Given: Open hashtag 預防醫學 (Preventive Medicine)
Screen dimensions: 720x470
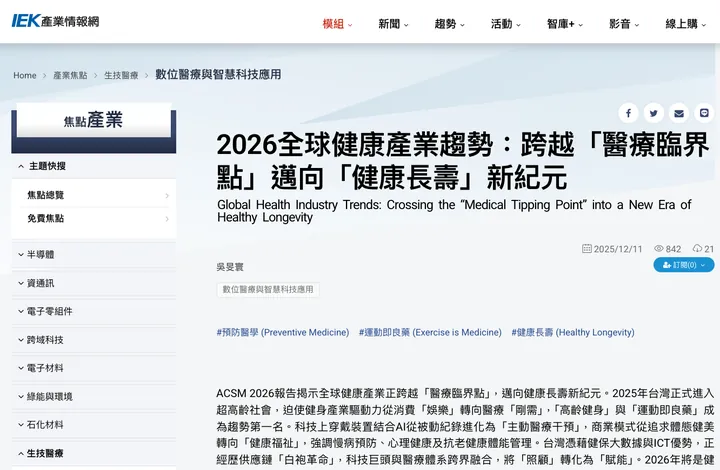Looking at the screenshot, I should tap(283, 332).
